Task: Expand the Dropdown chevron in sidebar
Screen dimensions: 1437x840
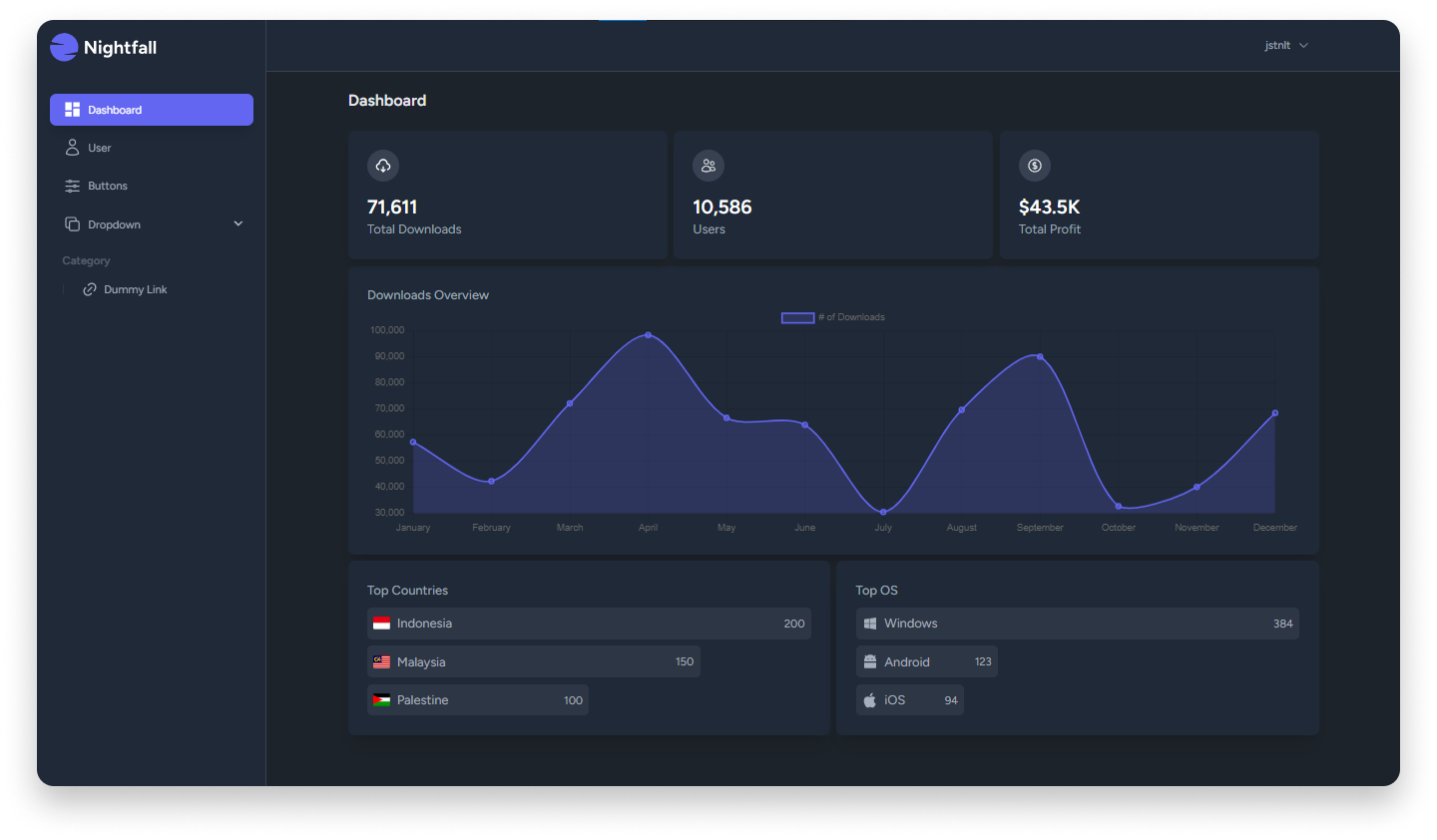Action: (x=239, y=223)
